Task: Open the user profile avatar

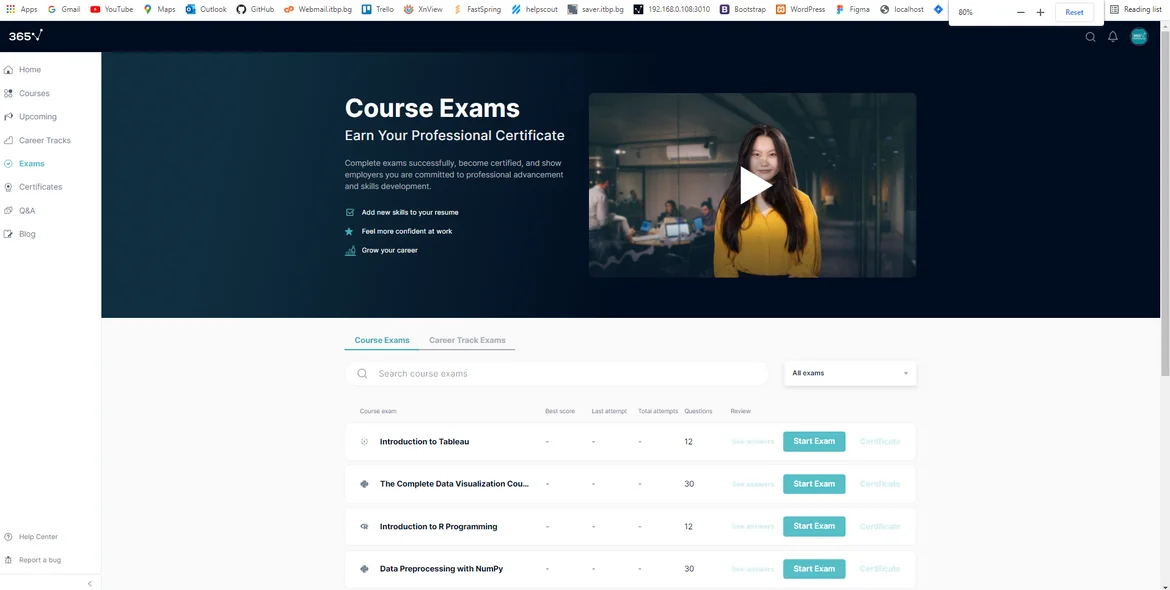Action: 1139,37
